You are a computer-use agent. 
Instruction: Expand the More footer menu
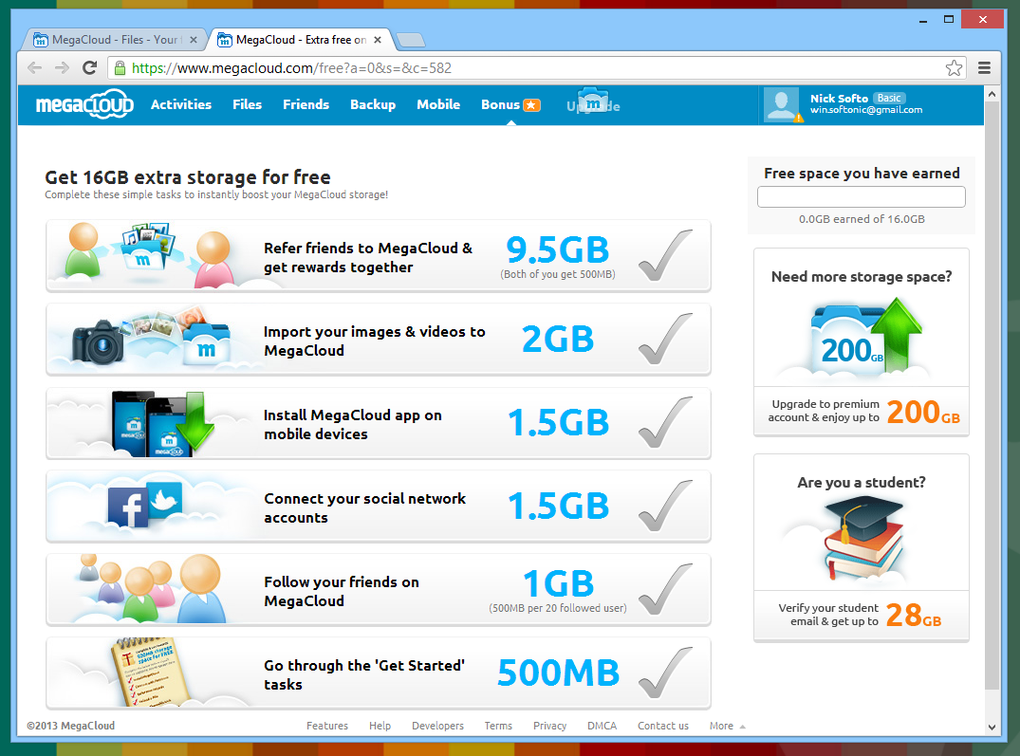point(727,725)
